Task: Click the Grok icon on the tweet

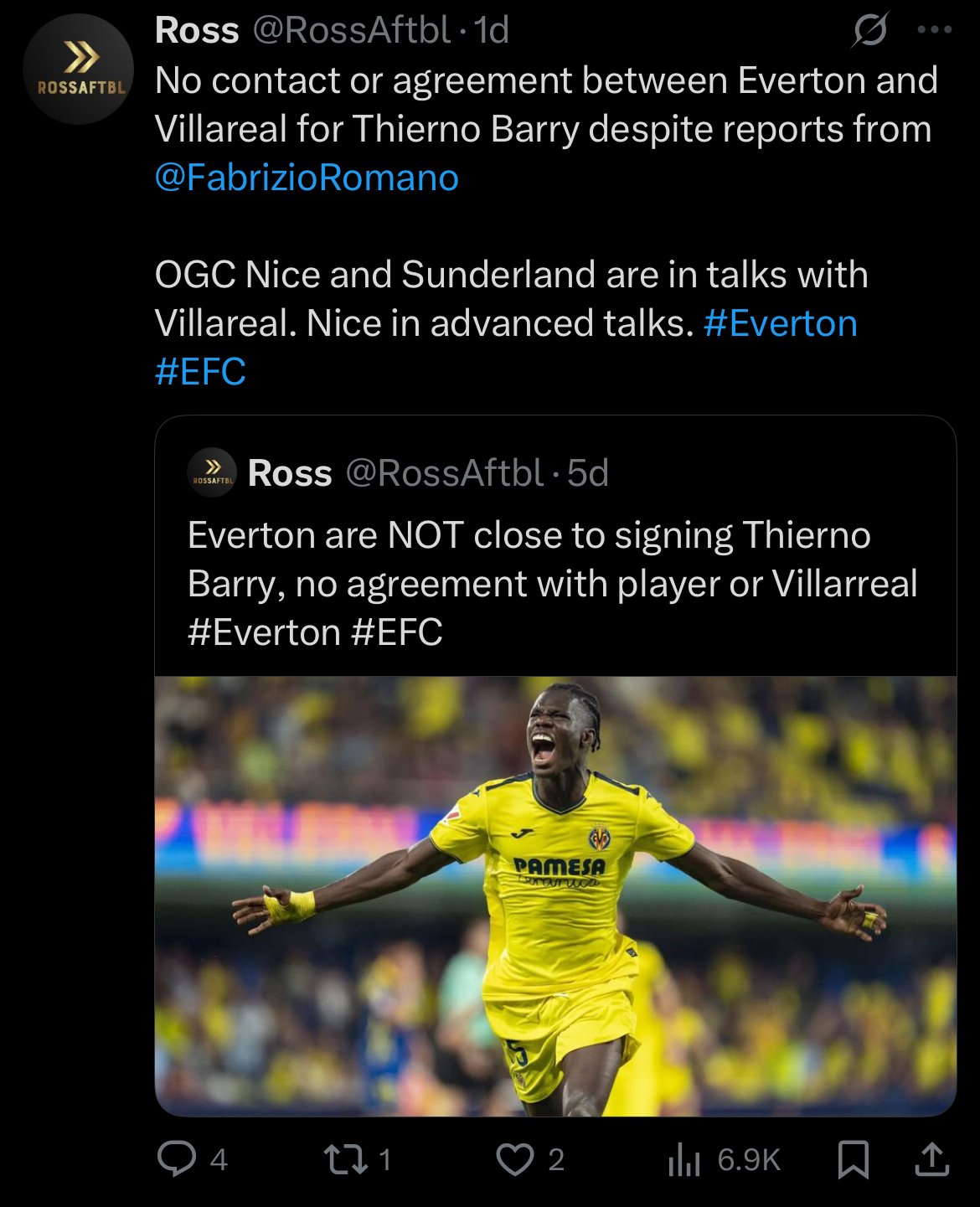Action: 870,30
